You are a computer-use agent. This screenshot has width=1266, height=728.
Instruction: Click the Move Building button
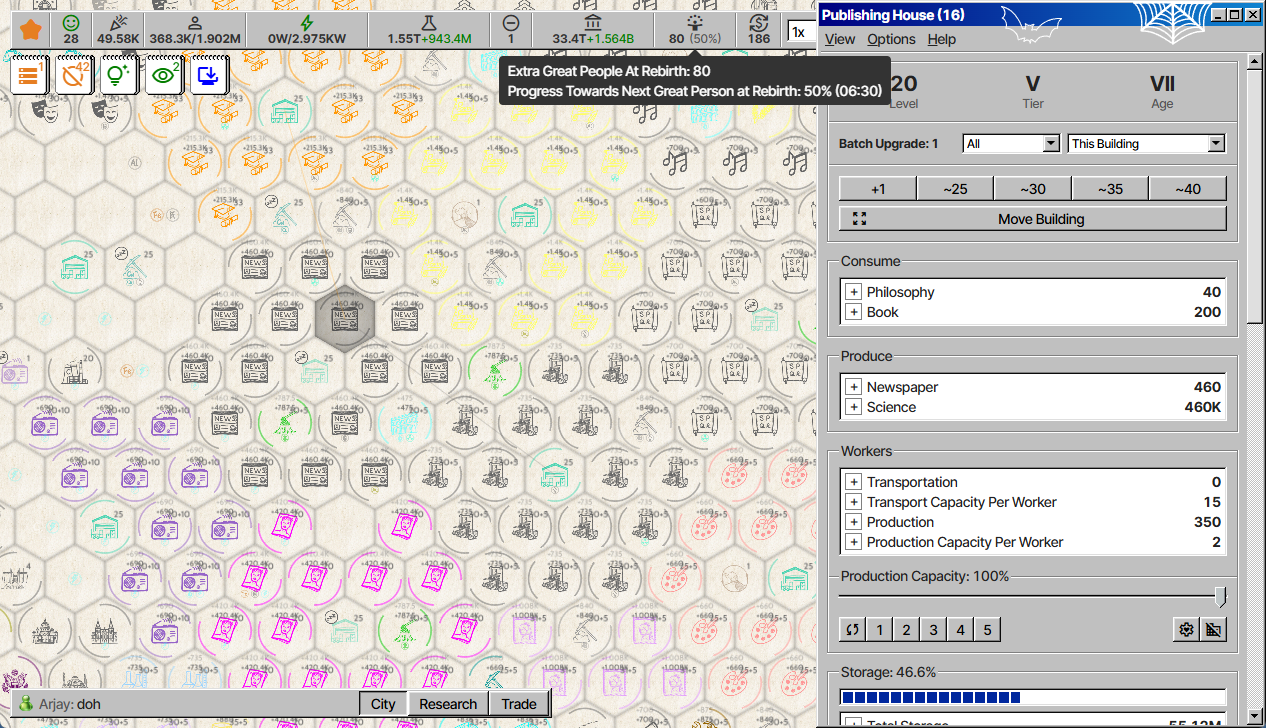point(1032,219)
